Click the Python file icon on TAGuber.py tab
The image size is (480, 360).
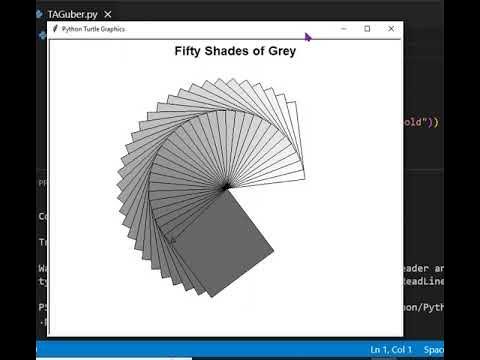tap(40, 14)
